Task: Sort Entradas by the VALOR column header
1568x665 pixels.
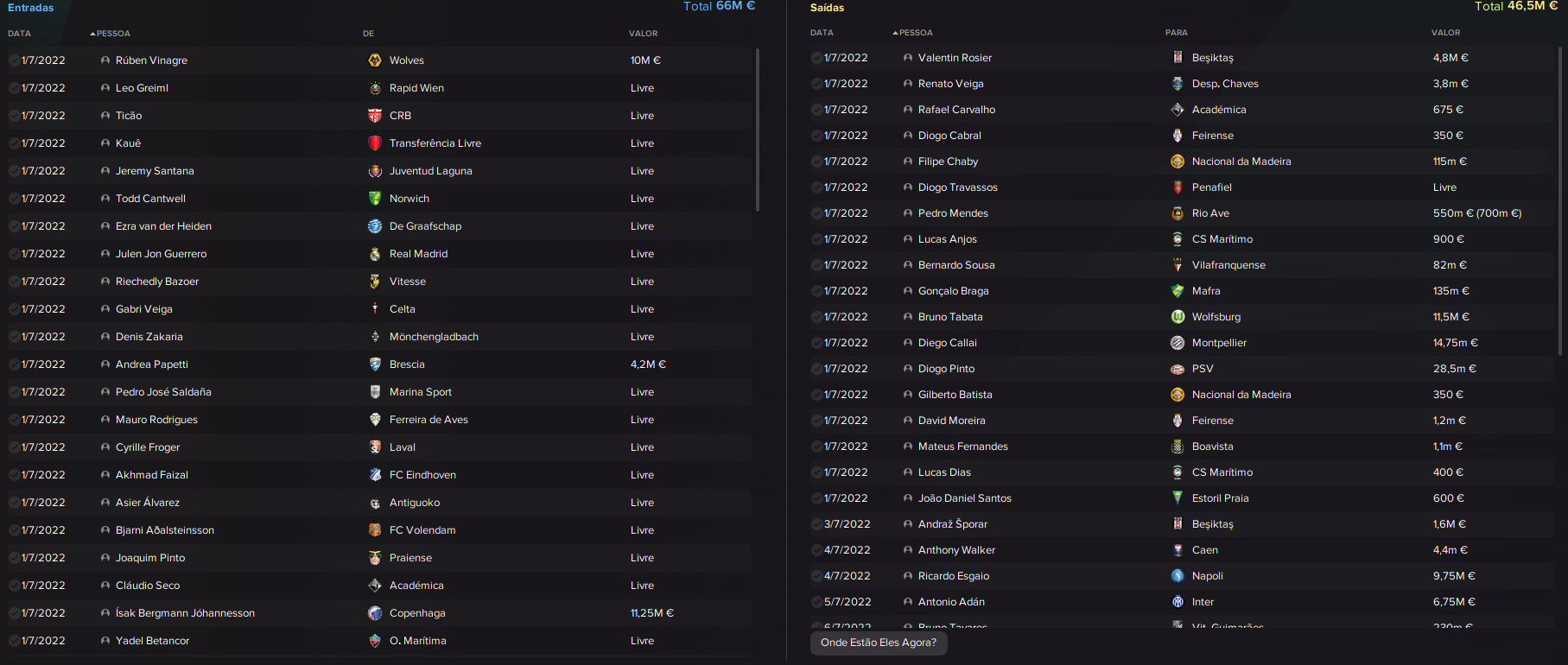Action: click(643, 34)
